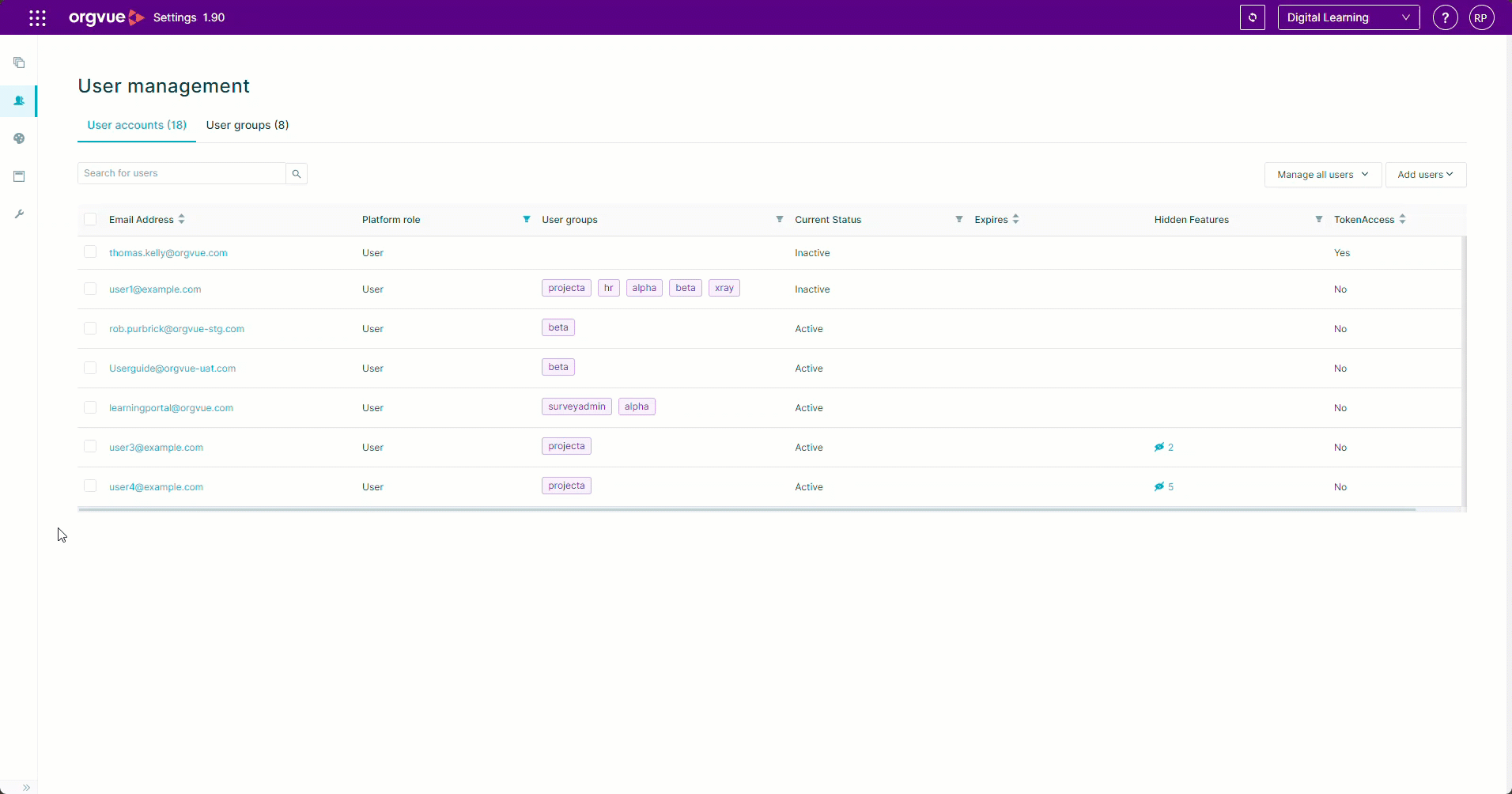Sort by TokenAccess column
The width and height of the screenshot is (1512, 794).
(1403, 219)
